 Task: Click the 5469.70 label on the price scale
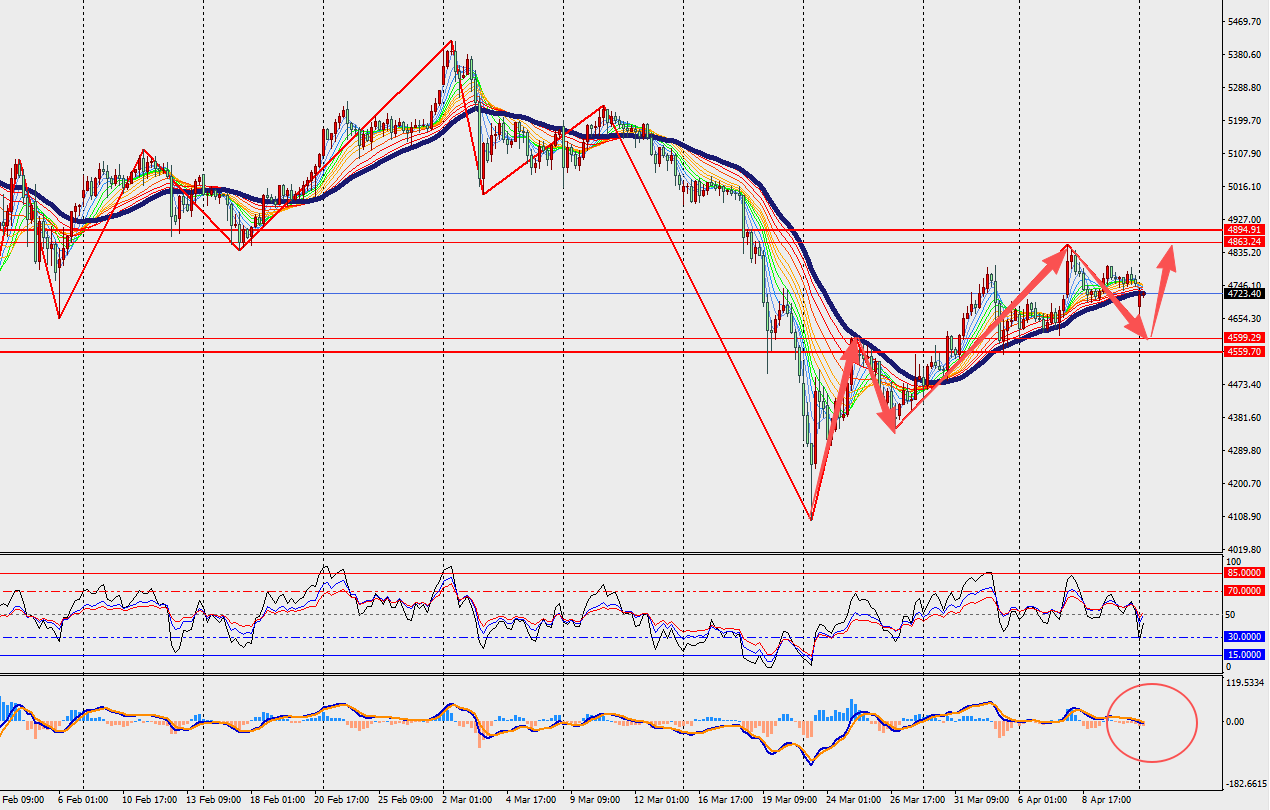tap(1246, 22)
